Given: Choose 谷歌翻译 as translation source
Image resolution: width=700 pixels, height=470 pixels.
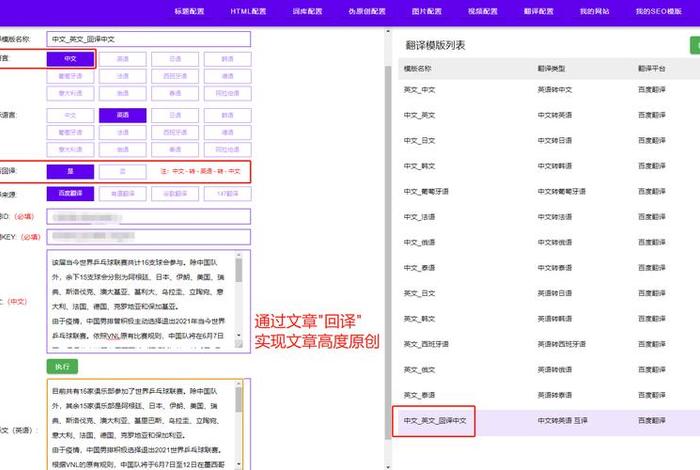Looking at the screenshot, I should tap(175, 193).
